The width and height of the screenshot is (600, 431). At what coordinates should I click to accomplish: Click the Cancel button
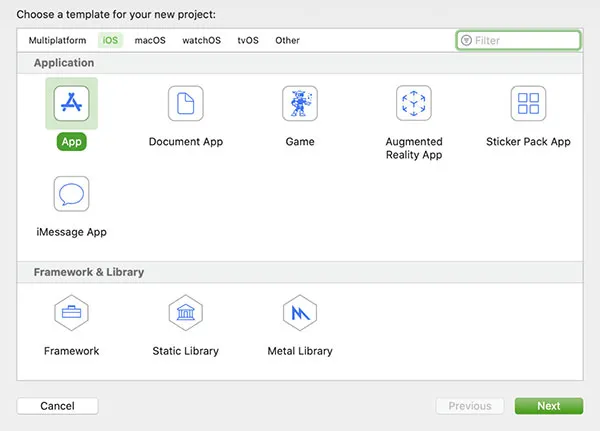tap(57, 406)
